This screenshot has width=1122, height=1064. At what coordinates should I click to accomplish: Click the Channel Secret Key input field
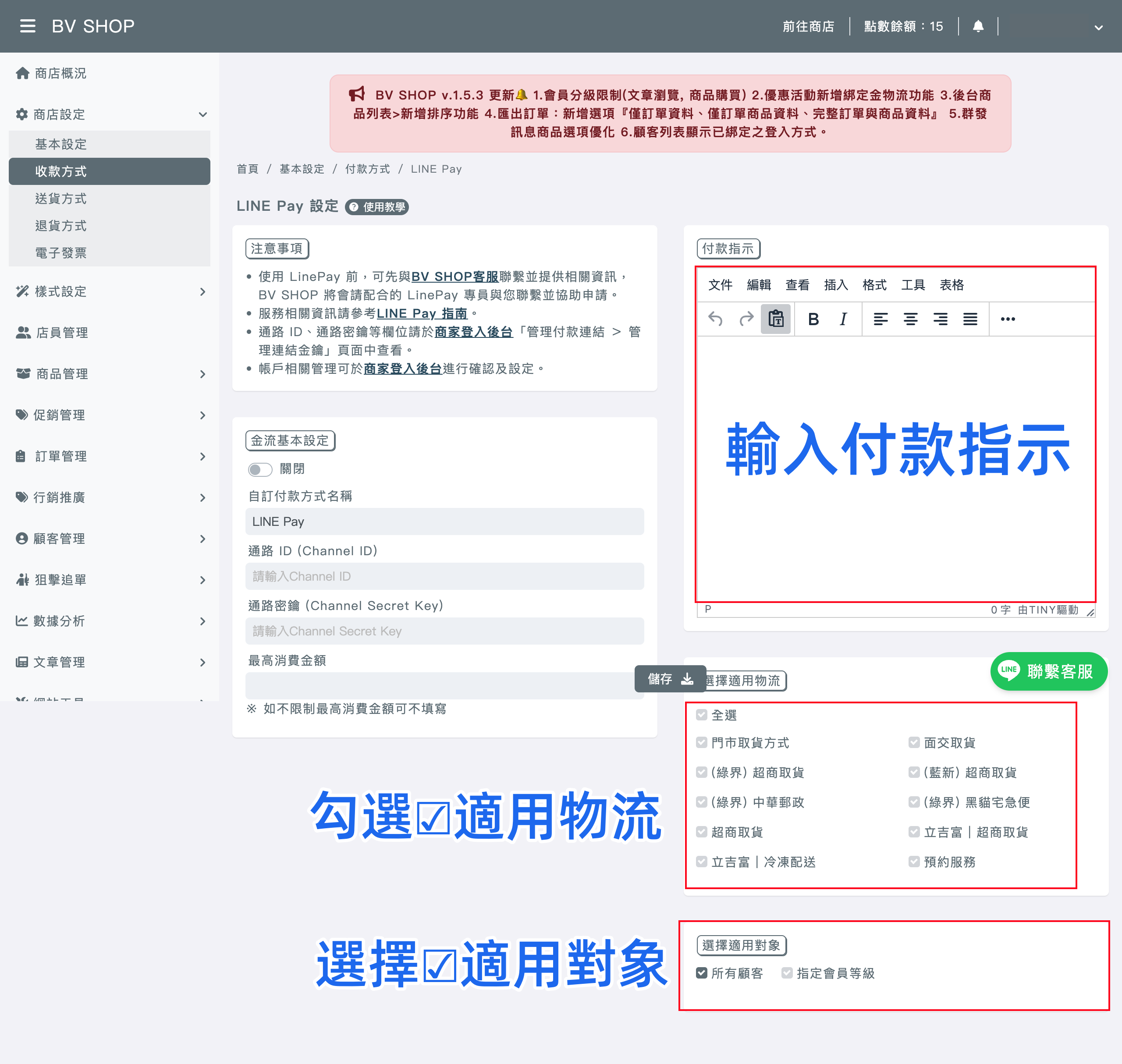445,631
